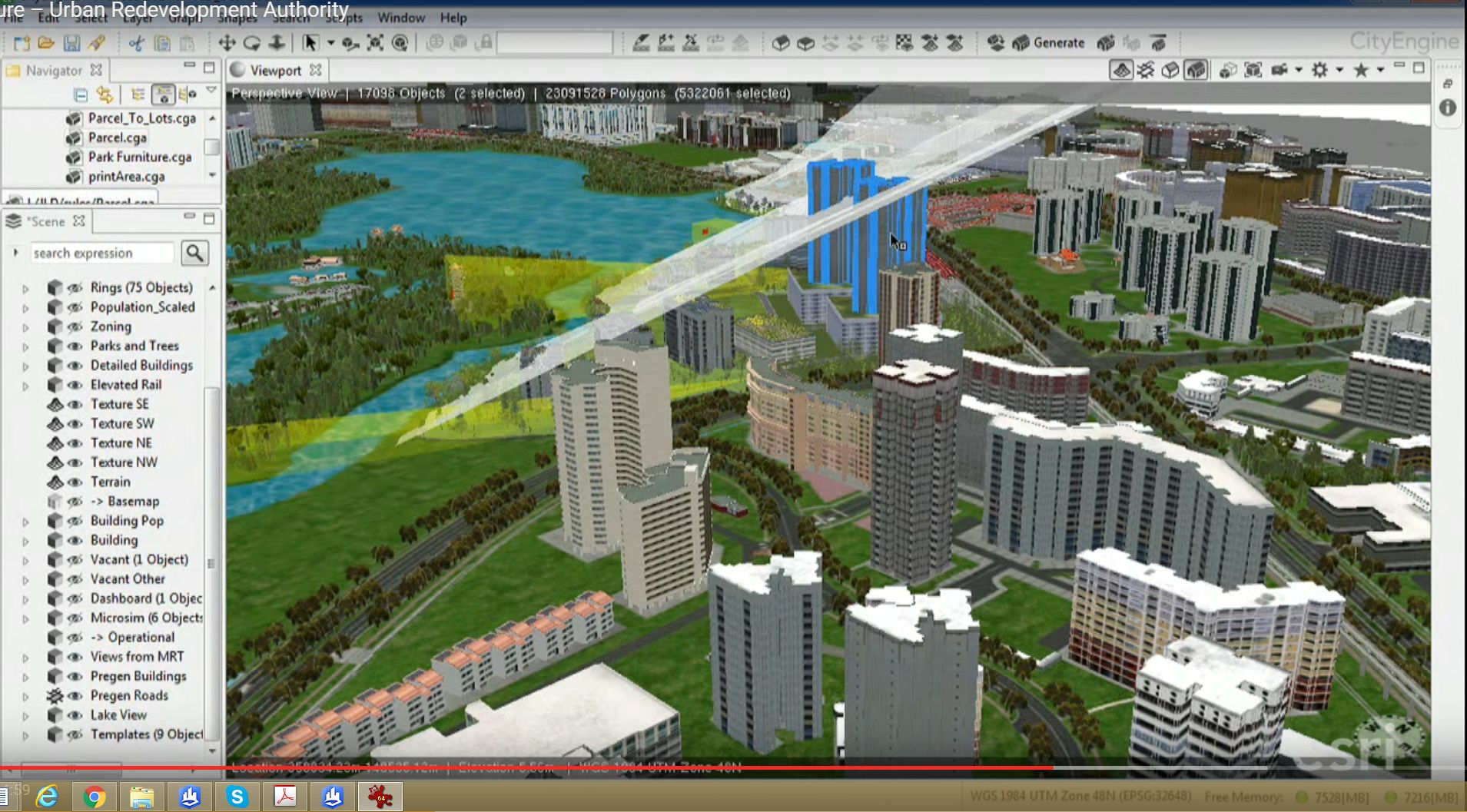Click the video progress bar
Screen dimensions: 1467x812
[733, 767]
